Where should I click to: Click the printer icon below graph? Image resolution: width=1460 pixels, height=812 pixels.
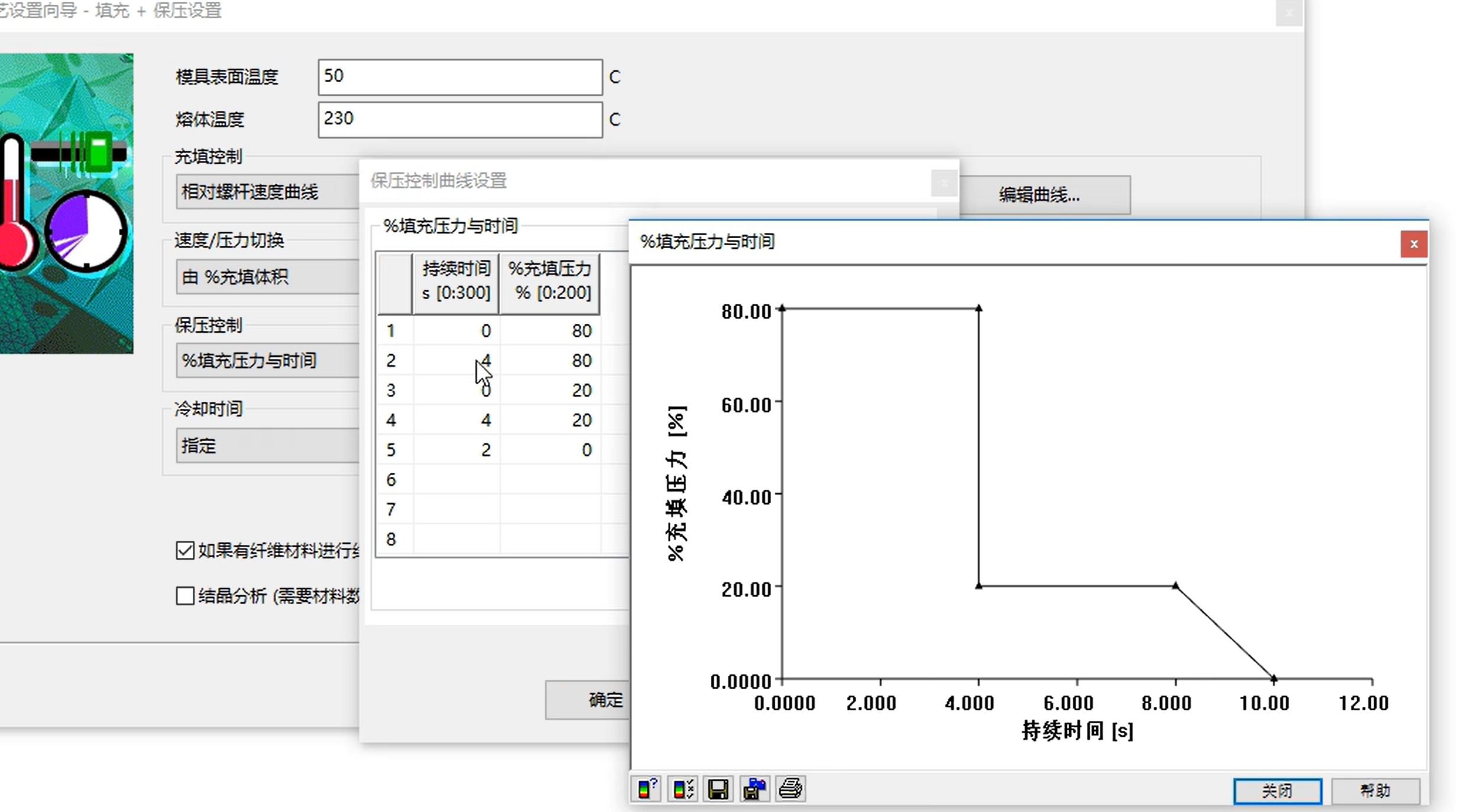coord(791,789)
